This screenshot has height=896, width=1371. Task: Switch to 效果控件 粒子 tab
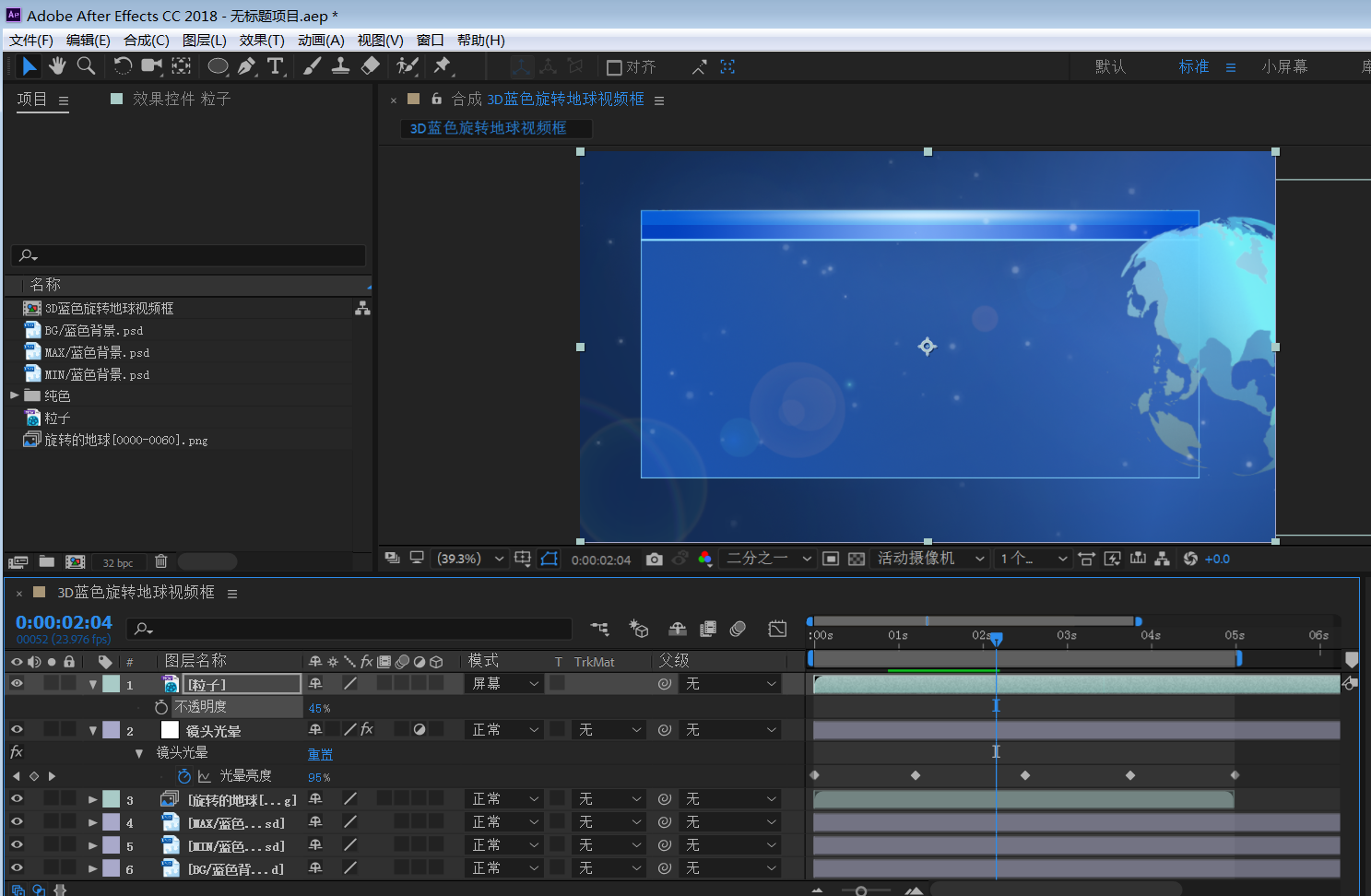(181, 99)
